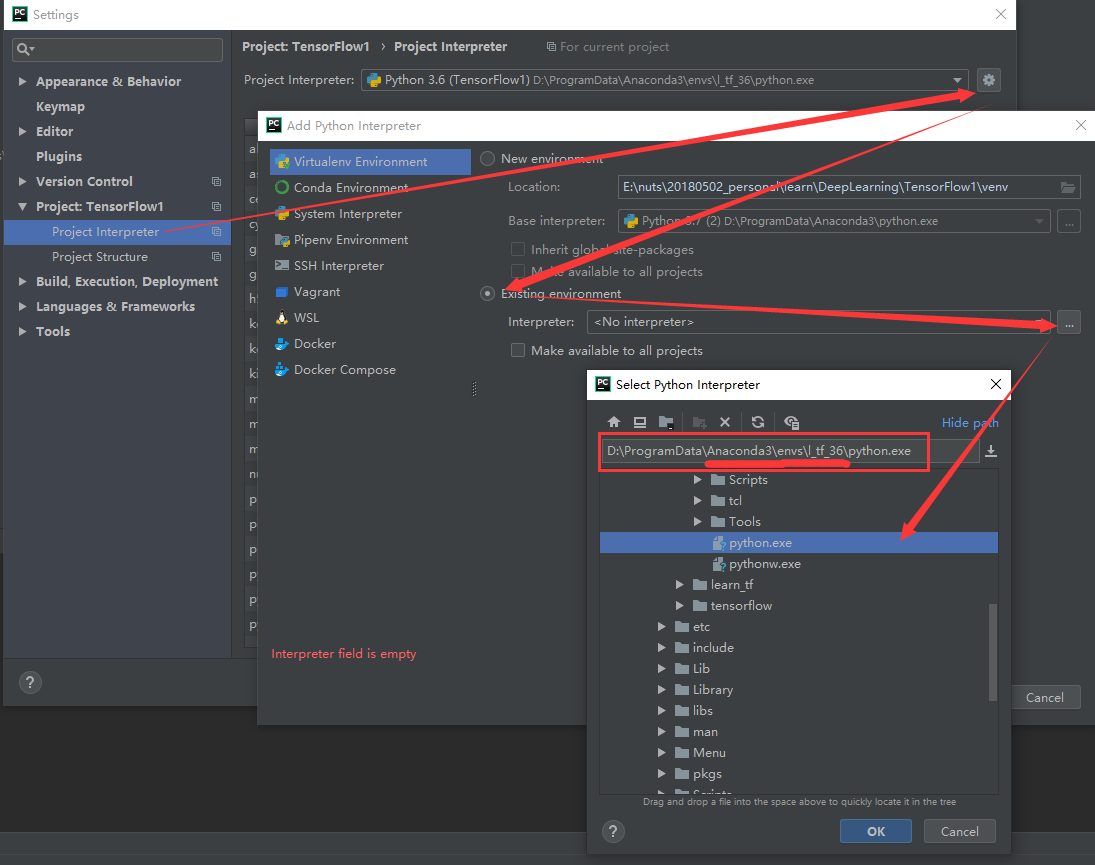Click project-level icon beside Version Control
Screen dimensions: 1095x865
pos(216,182)
